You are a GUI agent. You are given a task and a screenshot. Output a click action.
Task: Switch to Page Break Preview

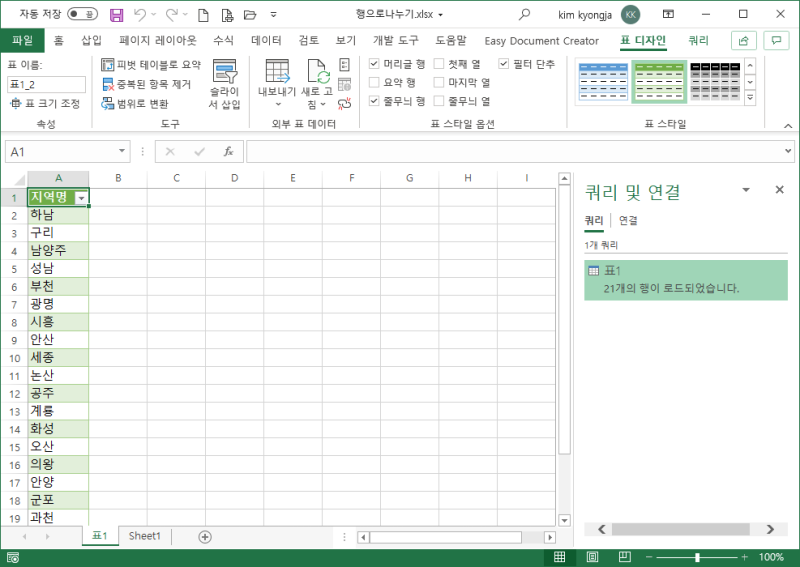[x=624, y=557]
